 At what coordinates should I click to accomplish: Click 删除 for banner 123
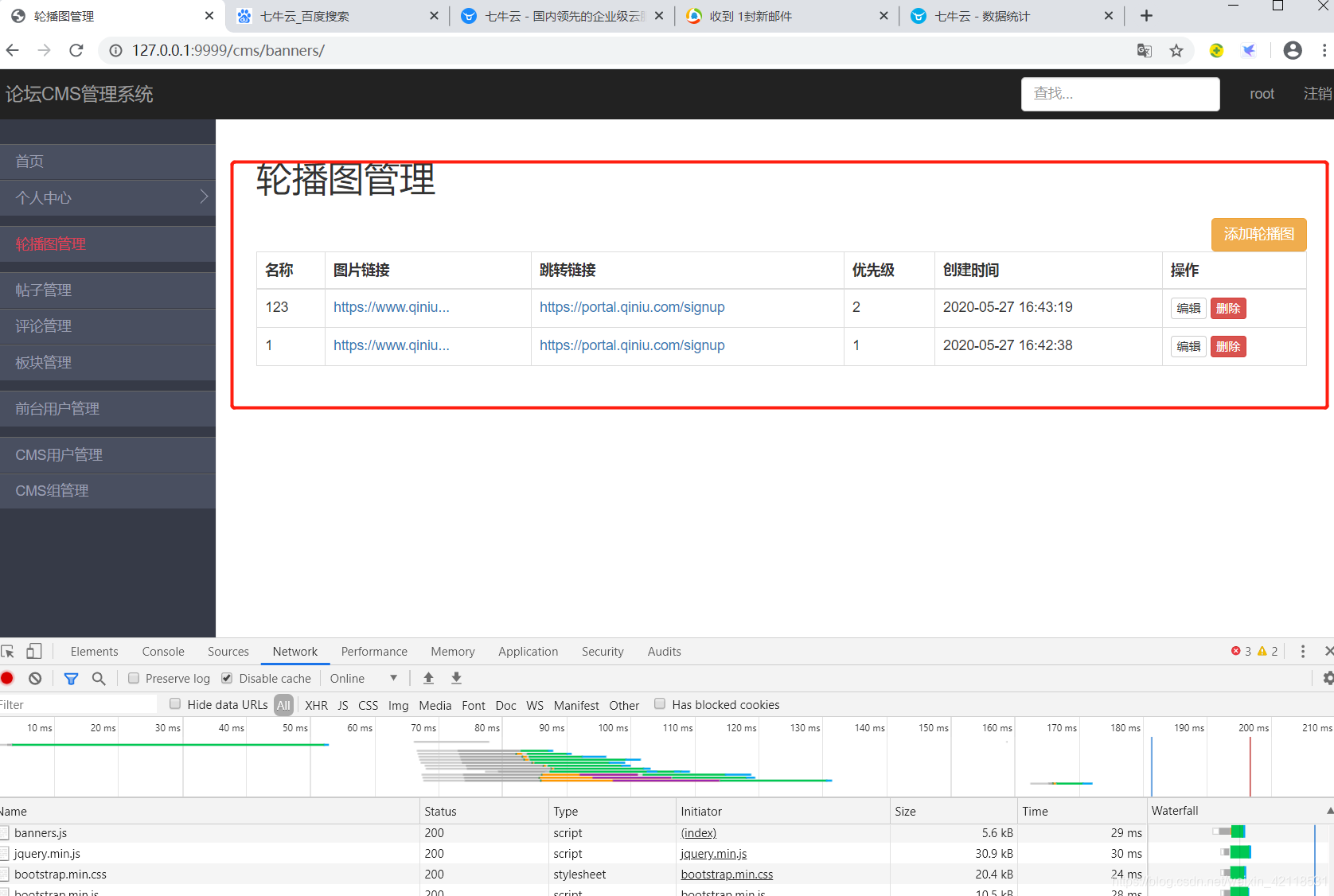click(1228, 308)
